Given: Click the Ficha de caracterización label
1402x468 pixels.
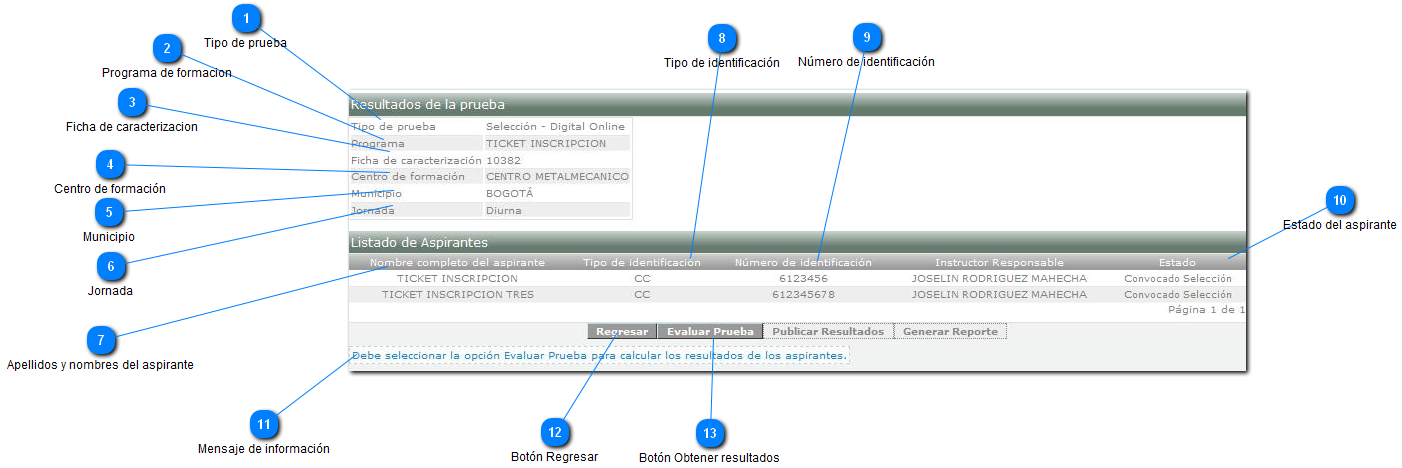Looking at the screenshot, I should pos(416,160).
